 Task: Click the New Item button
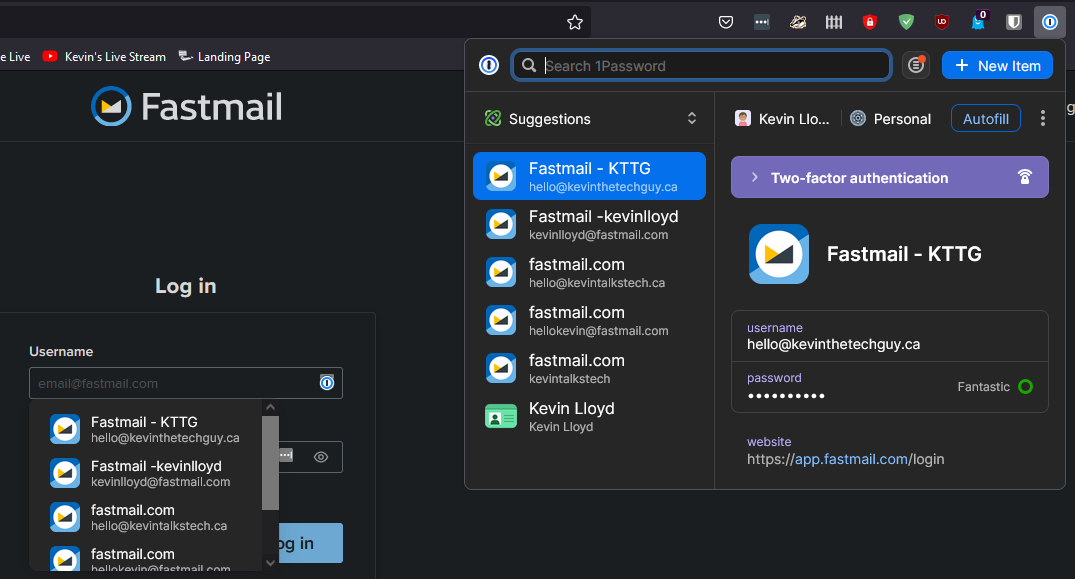tap(997, 64)
